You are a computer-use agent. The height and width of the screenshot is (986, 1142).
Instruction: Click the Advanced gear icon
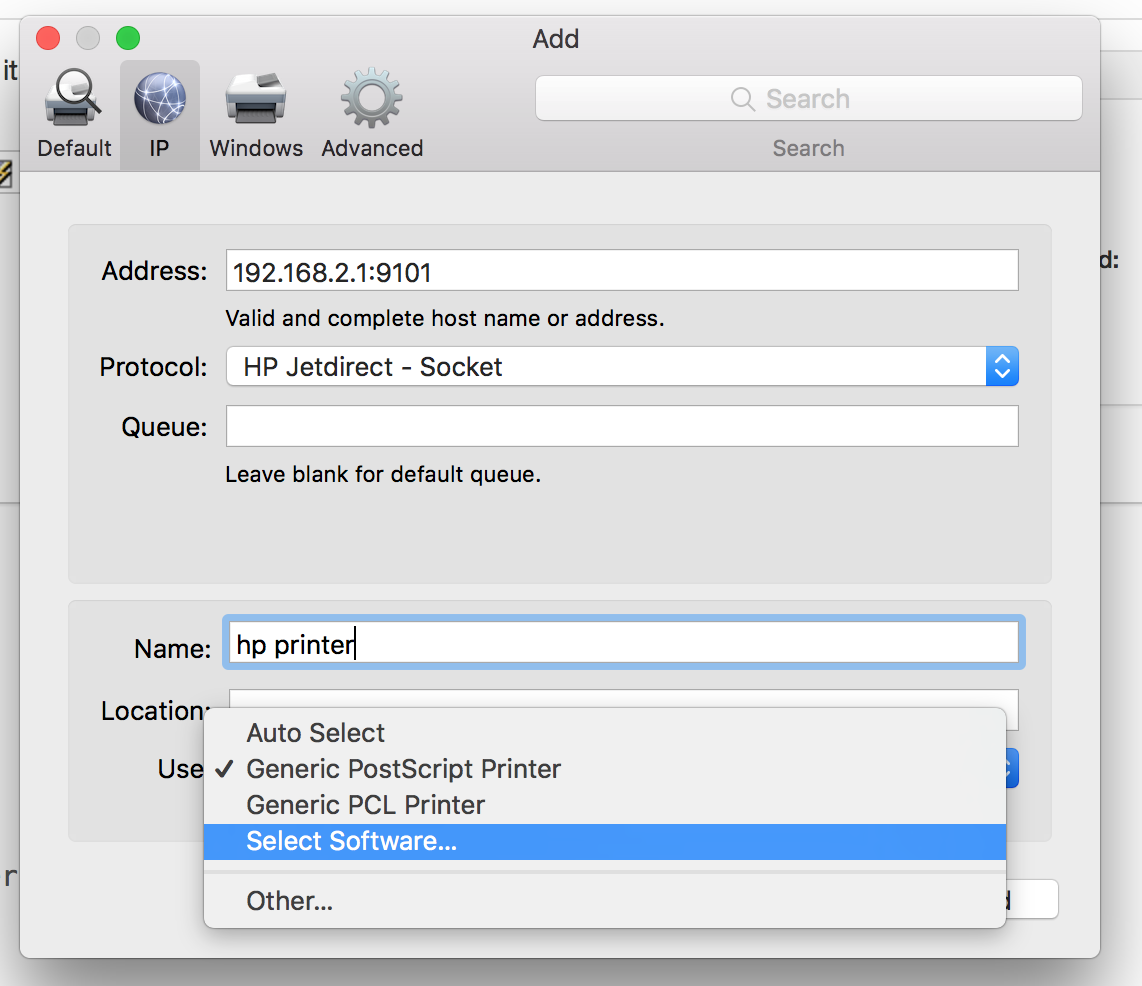[372, 100]
